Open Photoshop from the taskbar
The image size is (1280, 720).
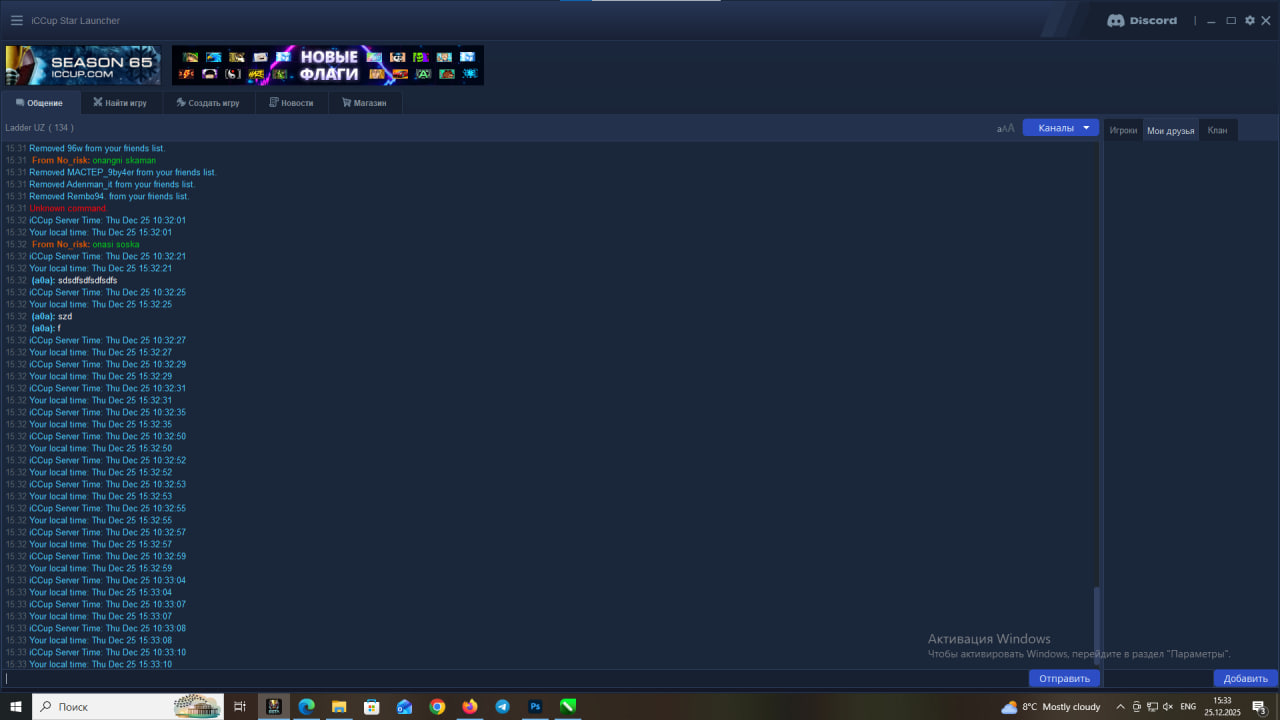click(x=535, y=706)
